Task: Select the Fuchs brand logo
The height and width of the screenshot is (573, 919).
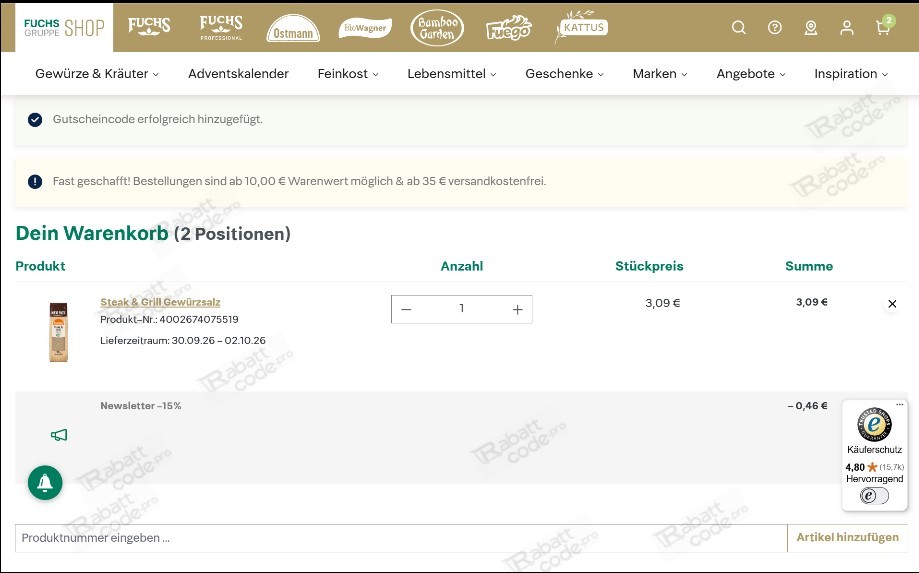Action: pos(149,26)
